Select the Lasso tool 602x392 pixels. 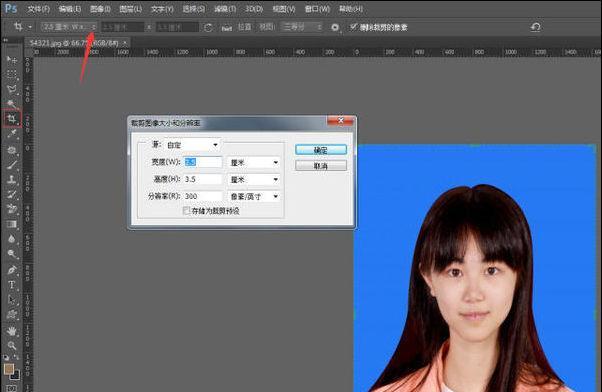(12, 89)
